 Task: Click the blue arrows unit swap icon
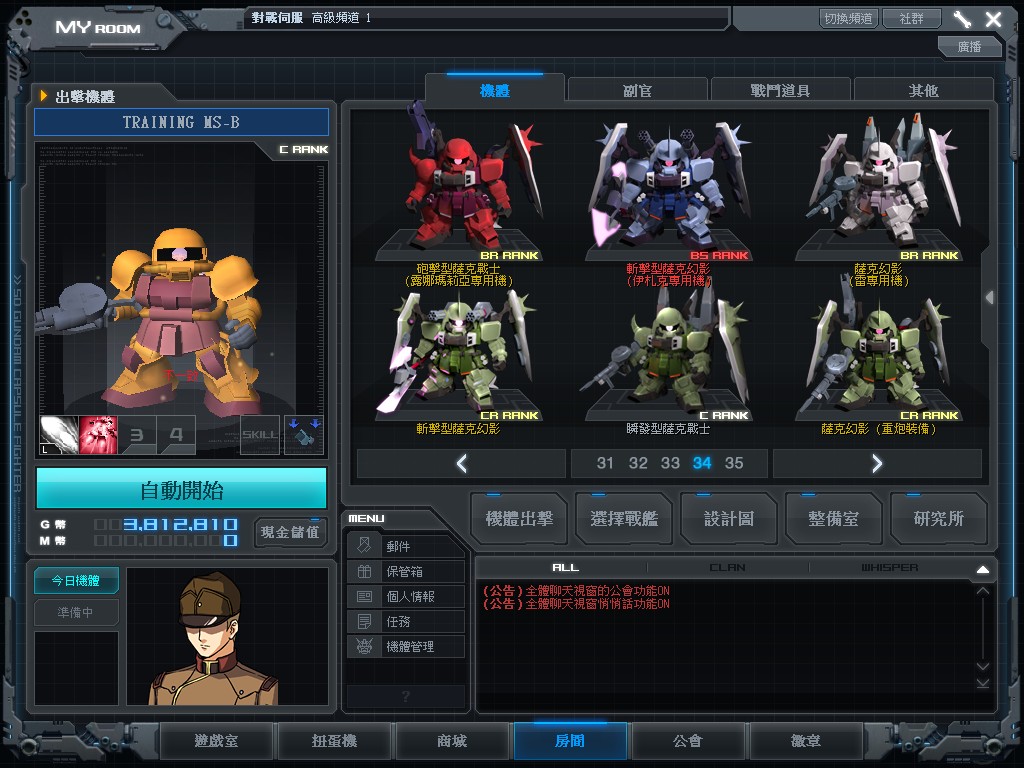click(x=304, y=435)
